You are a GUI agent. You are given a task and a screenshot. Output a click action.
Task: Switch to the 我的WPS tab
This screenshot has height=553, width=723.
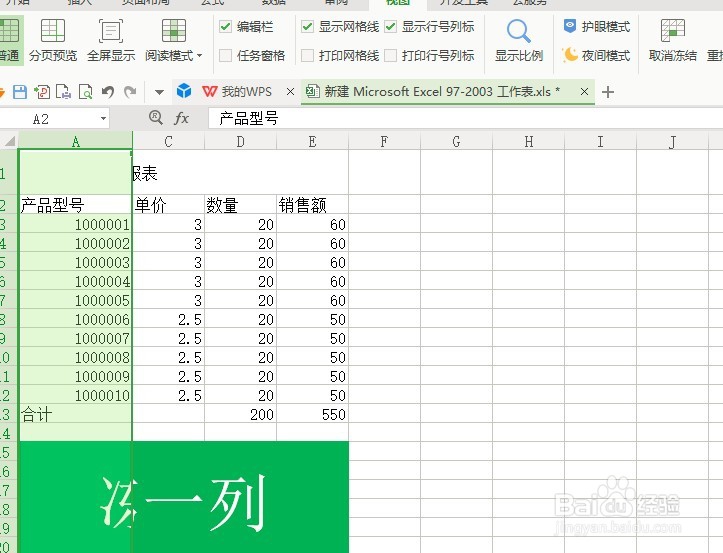coord(237,92)
